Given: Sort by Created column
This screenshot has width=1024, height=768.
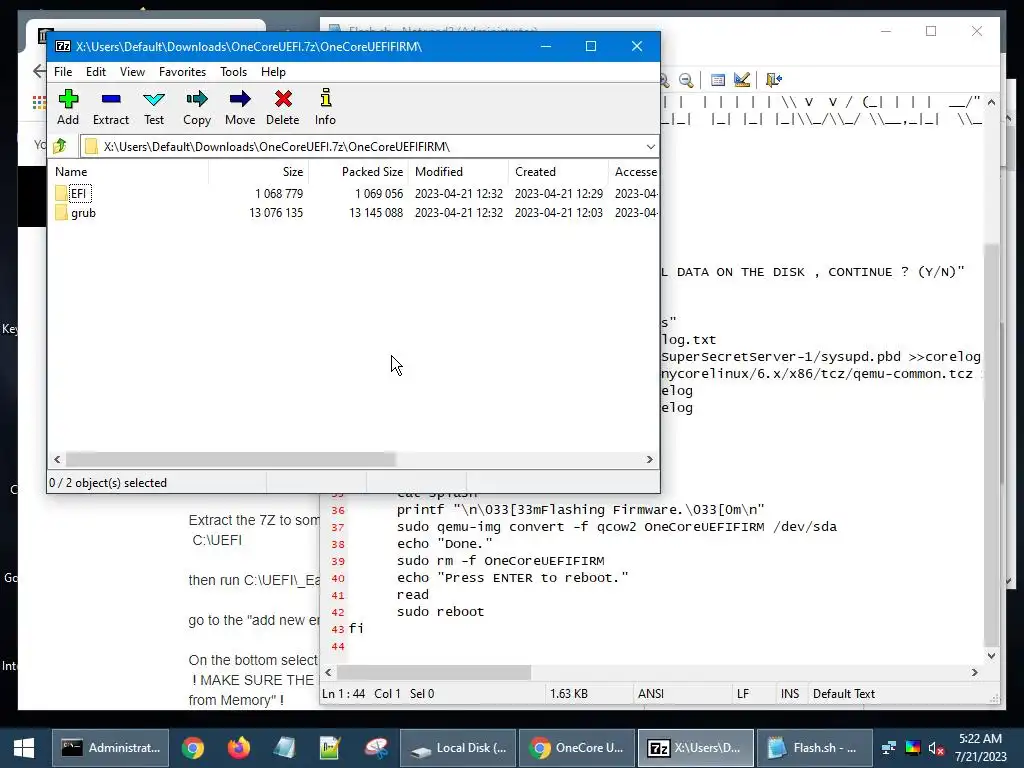Looking at the screenshot, I should 558,172.
